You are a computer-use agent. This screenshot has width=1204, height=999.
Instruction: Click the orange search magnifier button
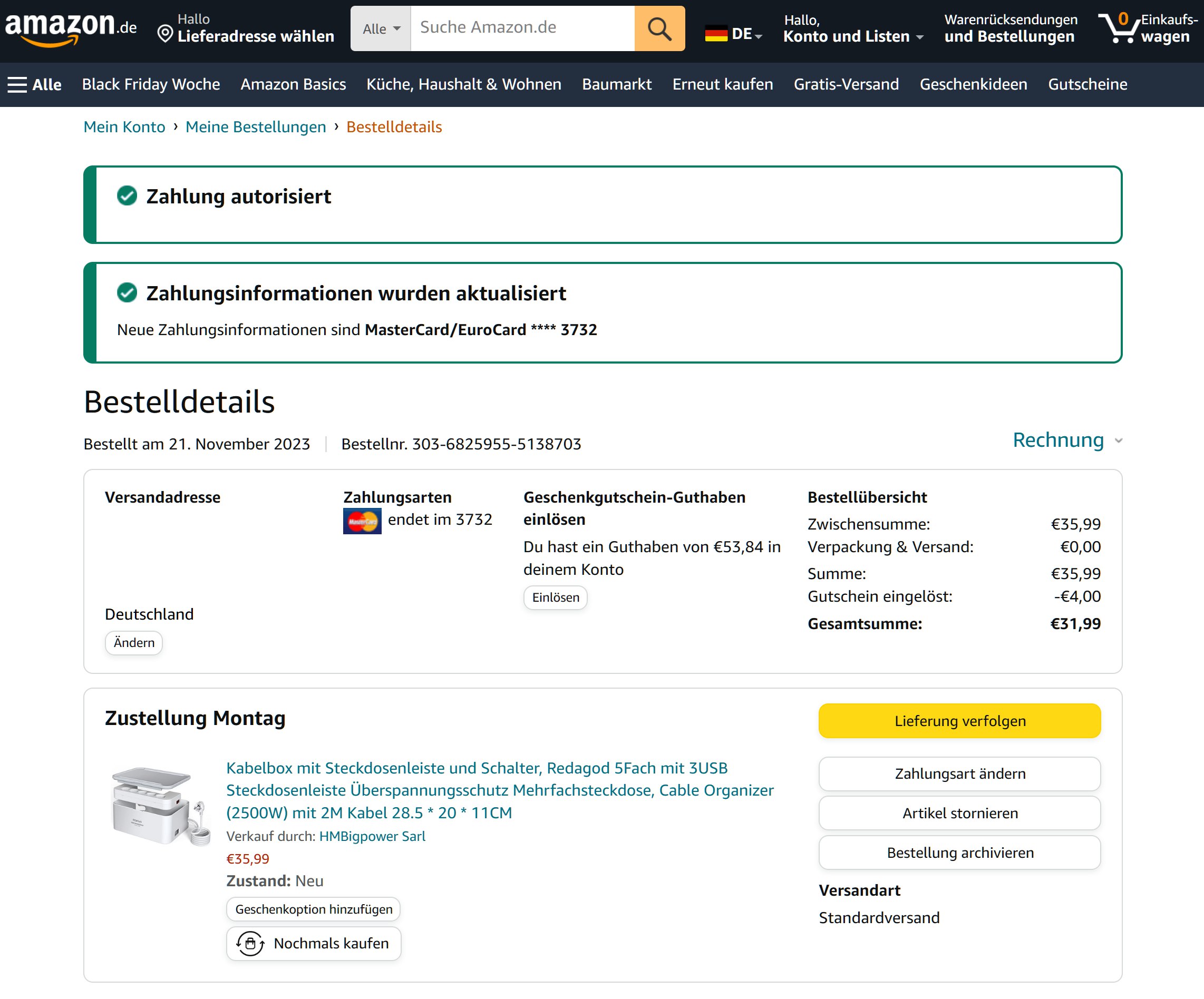tap(659, 28)
